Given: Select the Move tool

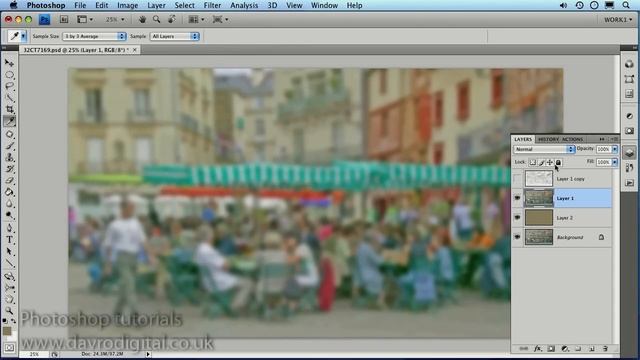Looking at the screenshot, I should click(x=9, y=63).
